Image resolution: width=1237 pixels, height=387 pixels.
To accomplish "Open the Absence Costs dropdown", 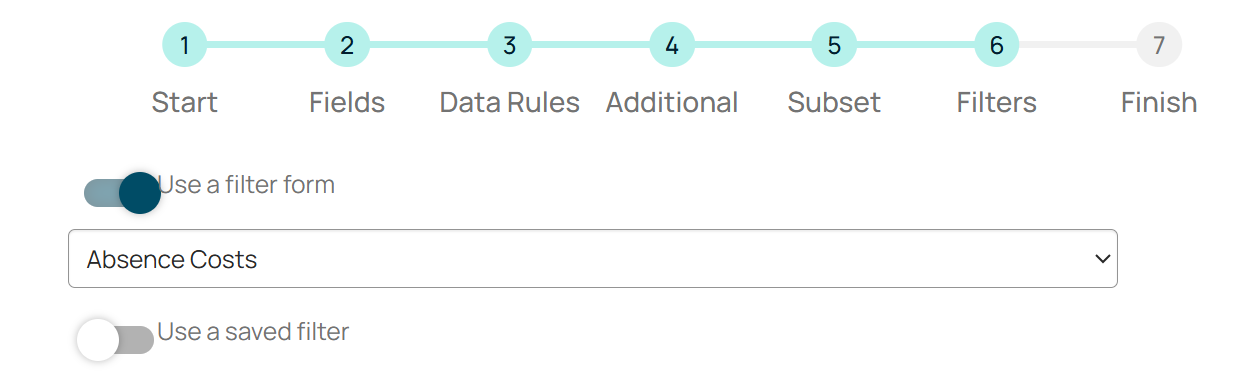I will click(592, 259).
